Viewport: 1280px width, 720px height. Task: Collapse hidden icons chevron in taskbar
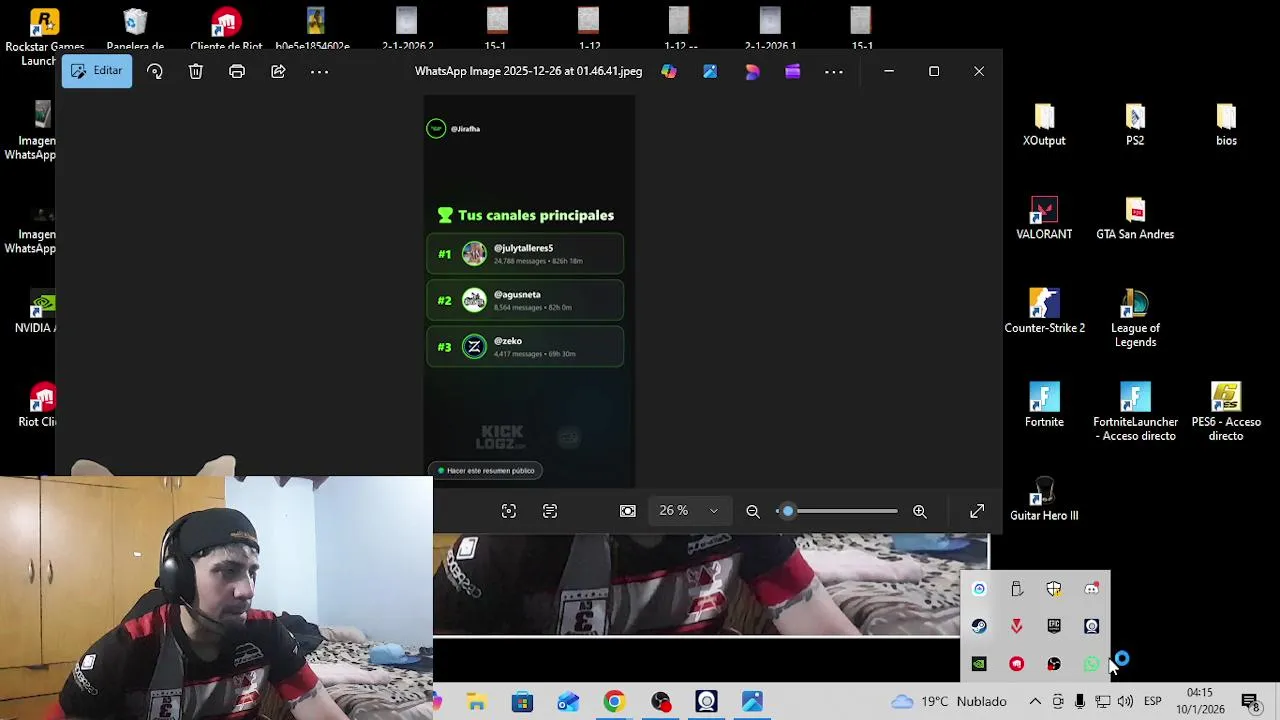pos(1035,702)
